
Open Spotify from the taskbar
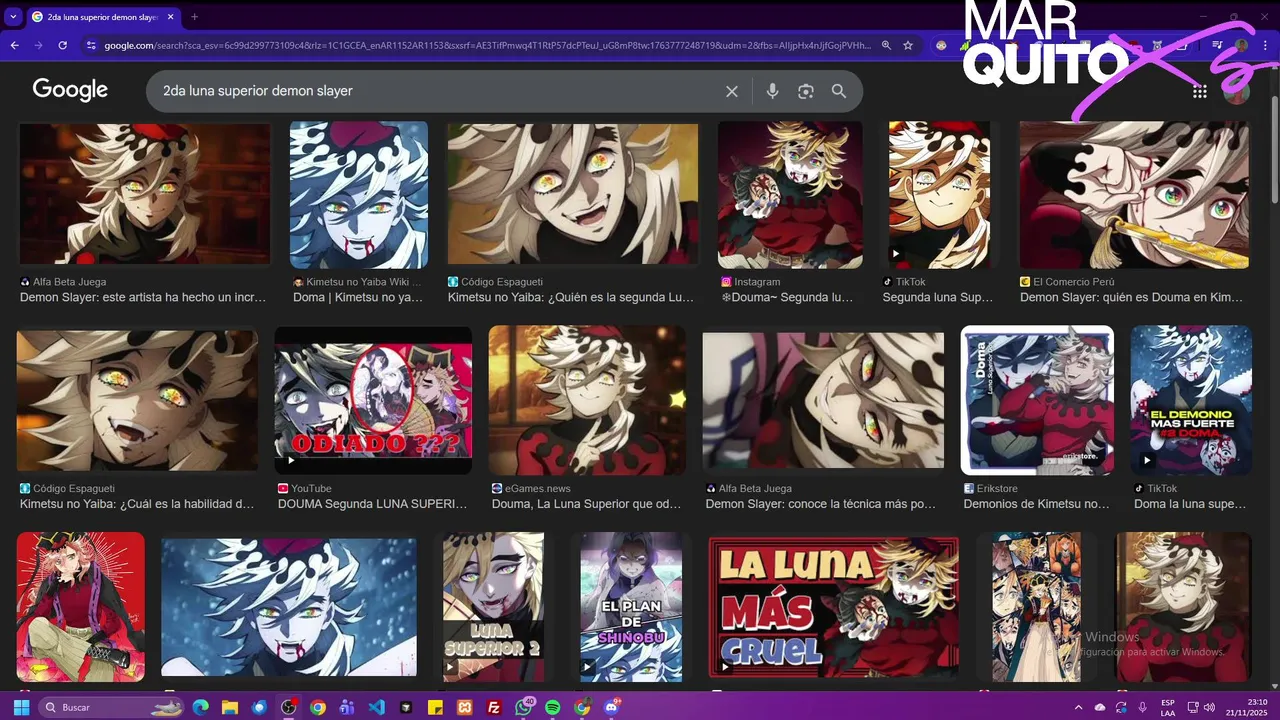click(553, 707)
